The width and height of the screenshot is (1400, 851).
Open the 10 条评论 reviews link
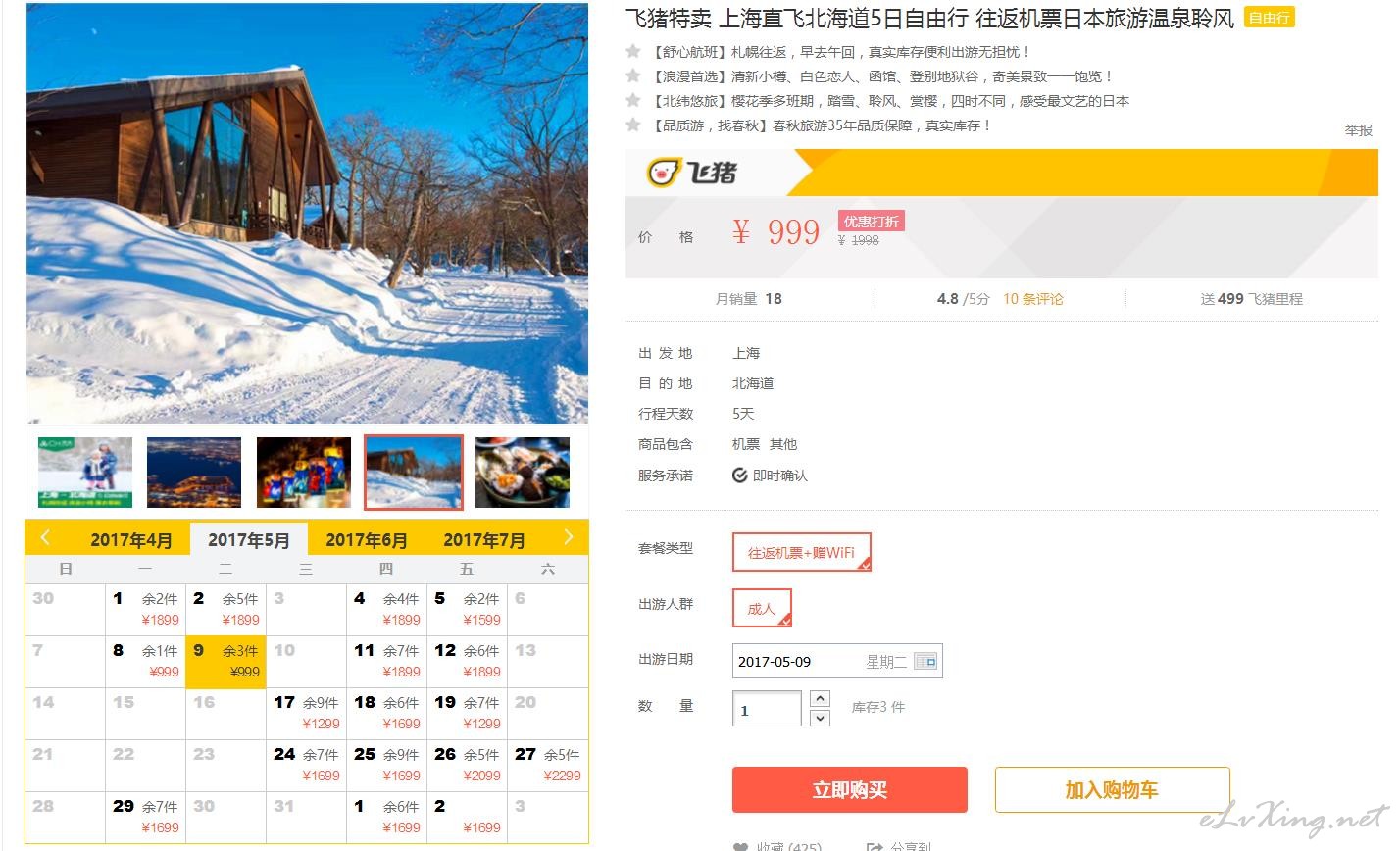click(1032, 299)
